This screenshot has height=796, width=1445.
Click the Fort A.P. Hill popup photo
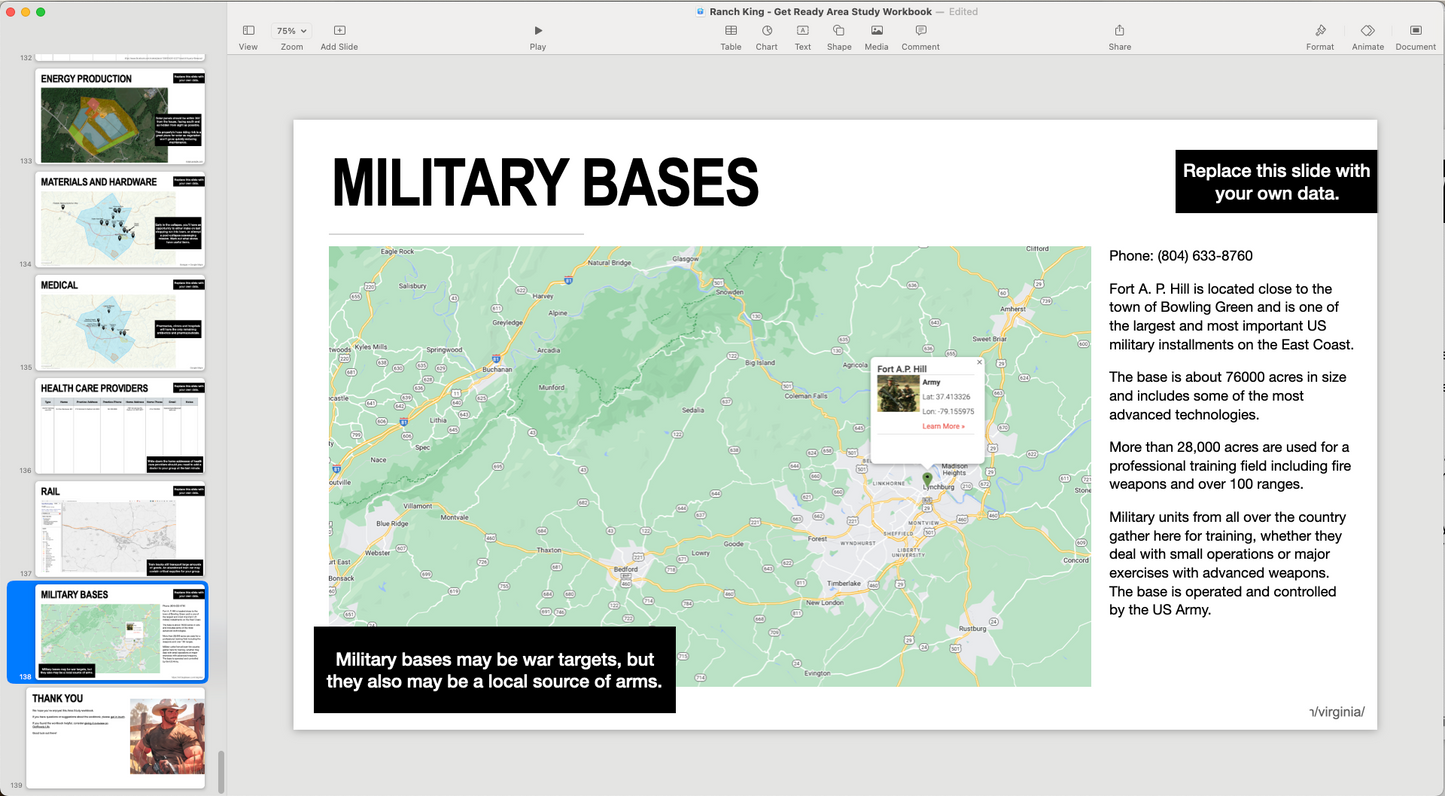[898, 394]
